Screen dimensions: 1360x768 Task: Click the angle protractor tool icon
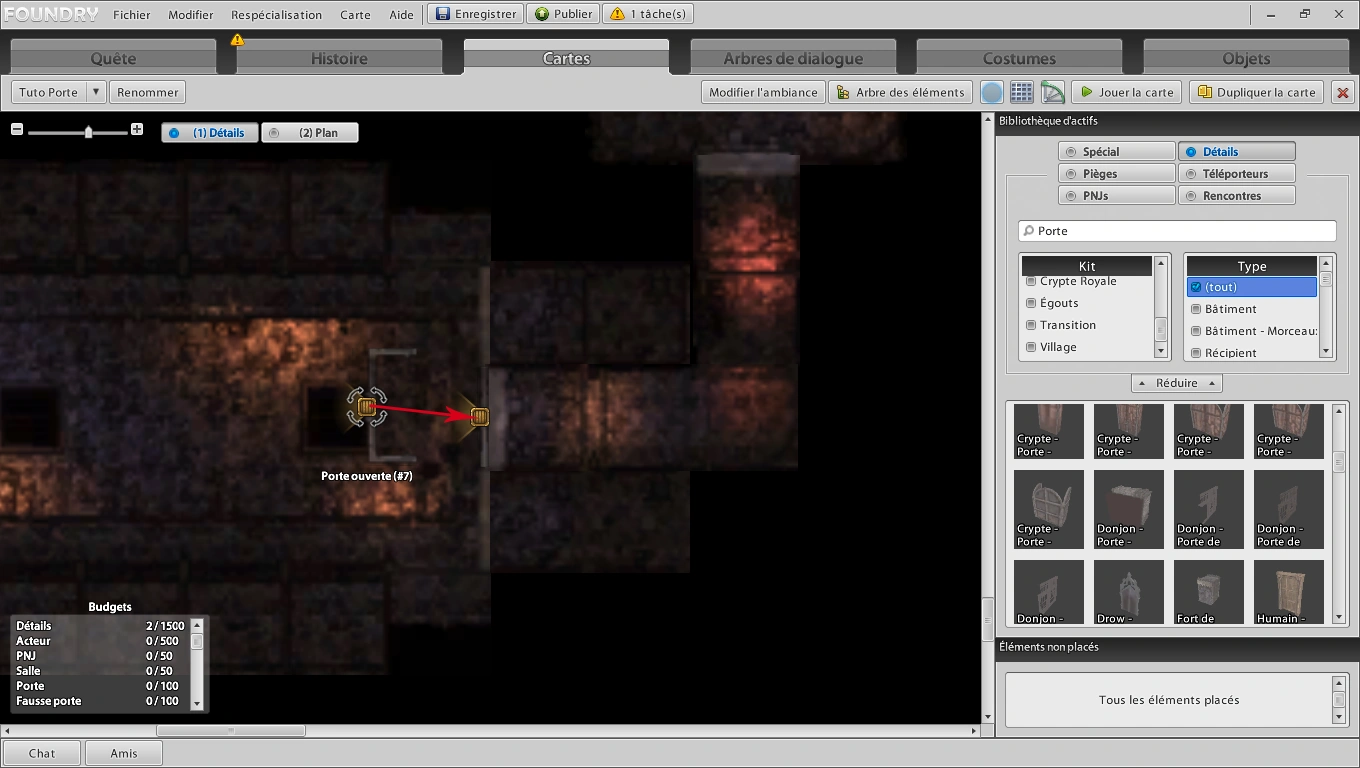pyautogui.click(x=1052, y=92)
